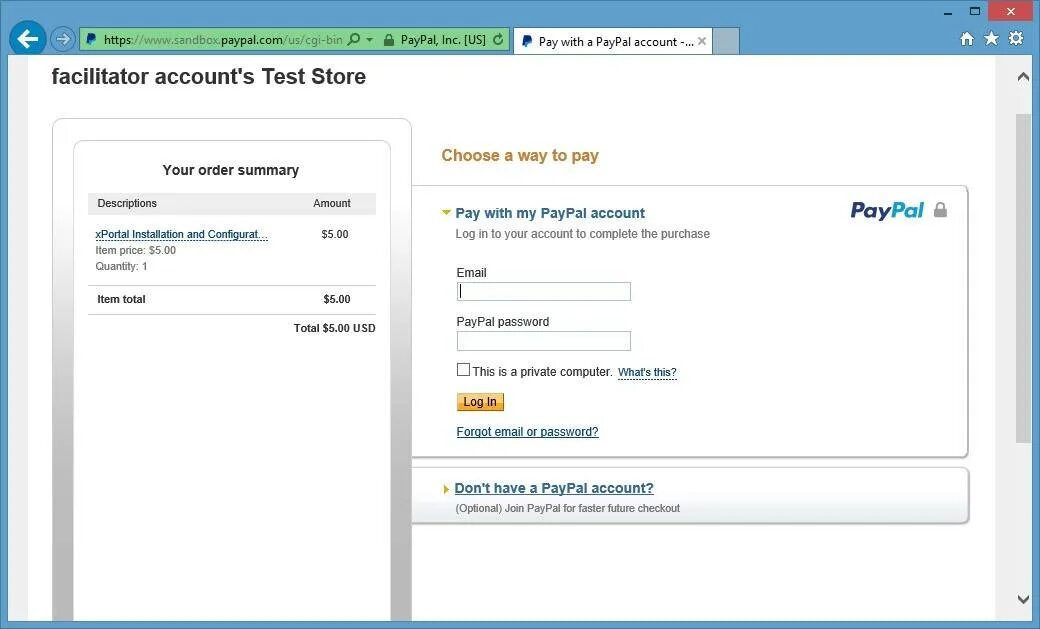Viewport: 1040px width, 629px height.
Task: Click the security lock icon in address bar
Action: click(389, 40)
